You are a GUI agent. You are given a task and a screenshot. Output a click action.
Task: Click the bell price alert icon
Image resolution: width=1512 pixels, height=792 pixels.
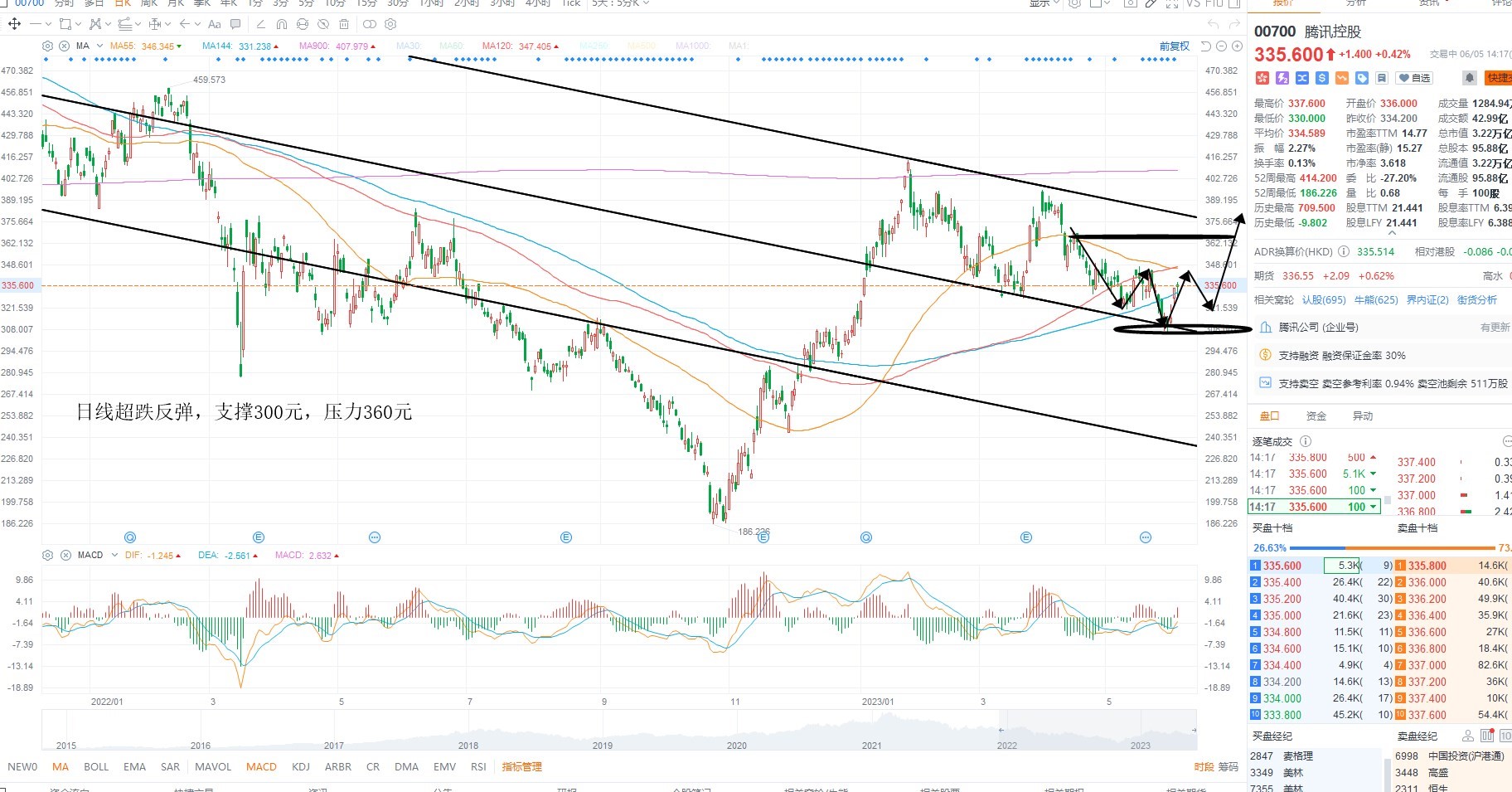pos(1470,78)
